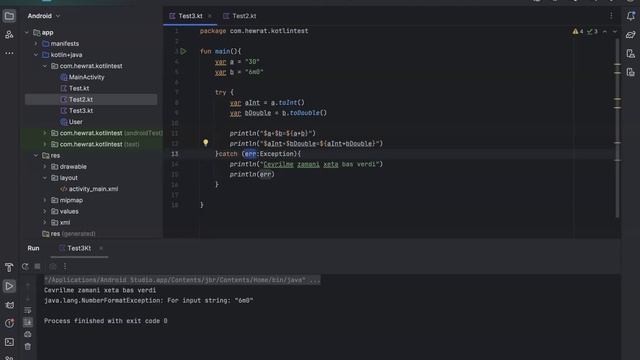Click the run gutter arrow beside fun main
640x360 pixels.
pyautogui.click(x=183, y=51)
